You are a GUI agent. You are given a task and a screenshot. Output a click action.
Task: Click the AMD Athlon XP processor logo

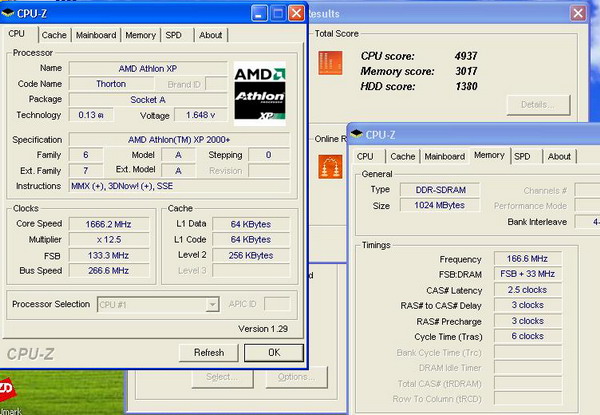point(260,94)
